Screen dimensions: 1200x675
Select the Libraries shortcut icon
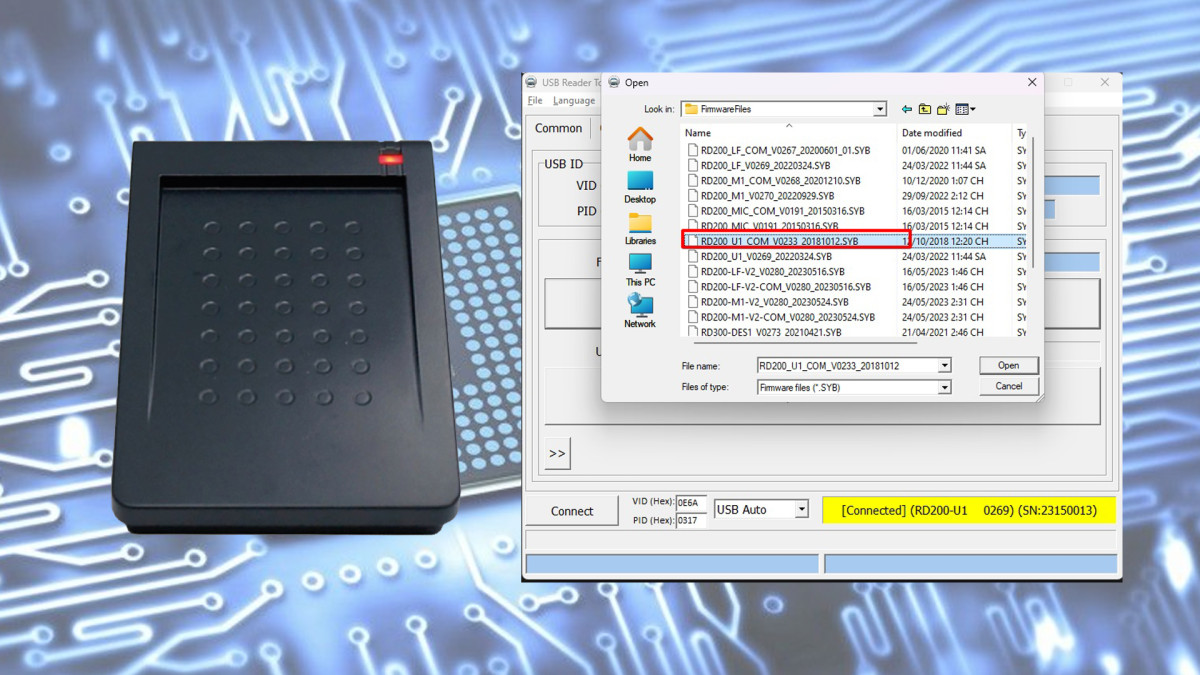pyautogui.click(x=640, y=227)
